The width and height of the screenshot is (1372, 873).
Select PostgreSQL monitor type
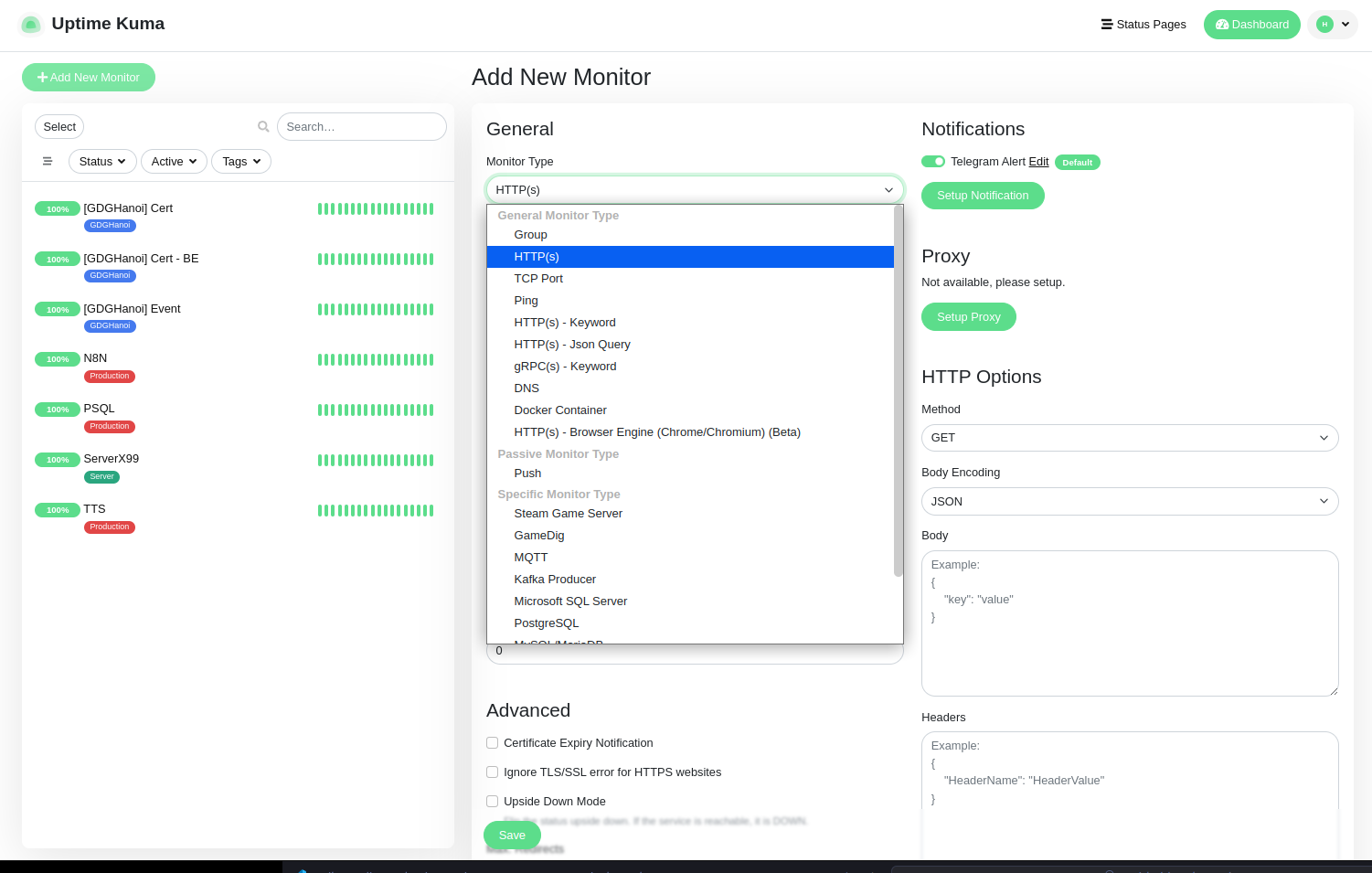(x=690, y=623)
